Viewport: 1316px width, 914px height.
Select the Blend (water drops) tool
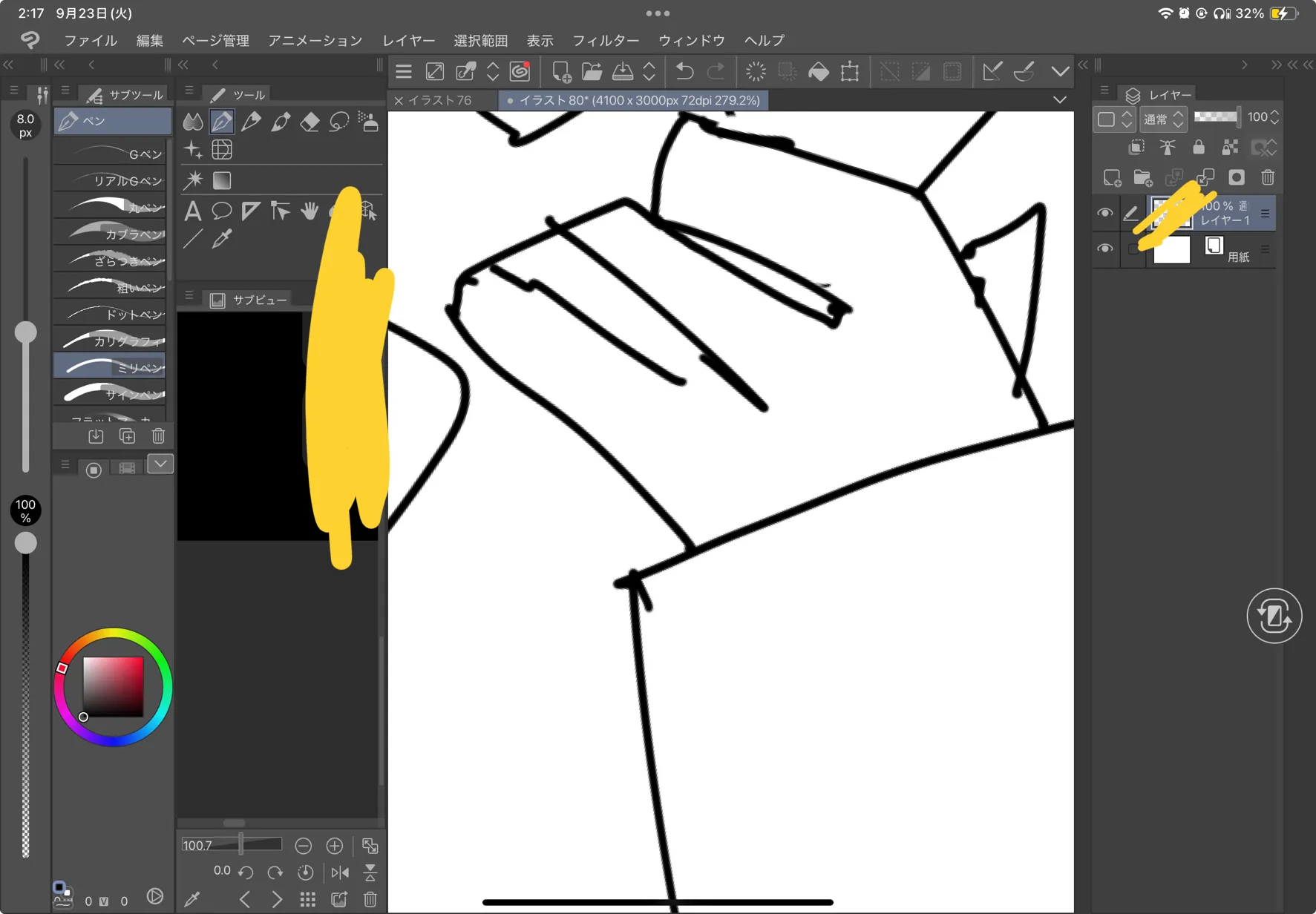[193, 121]
